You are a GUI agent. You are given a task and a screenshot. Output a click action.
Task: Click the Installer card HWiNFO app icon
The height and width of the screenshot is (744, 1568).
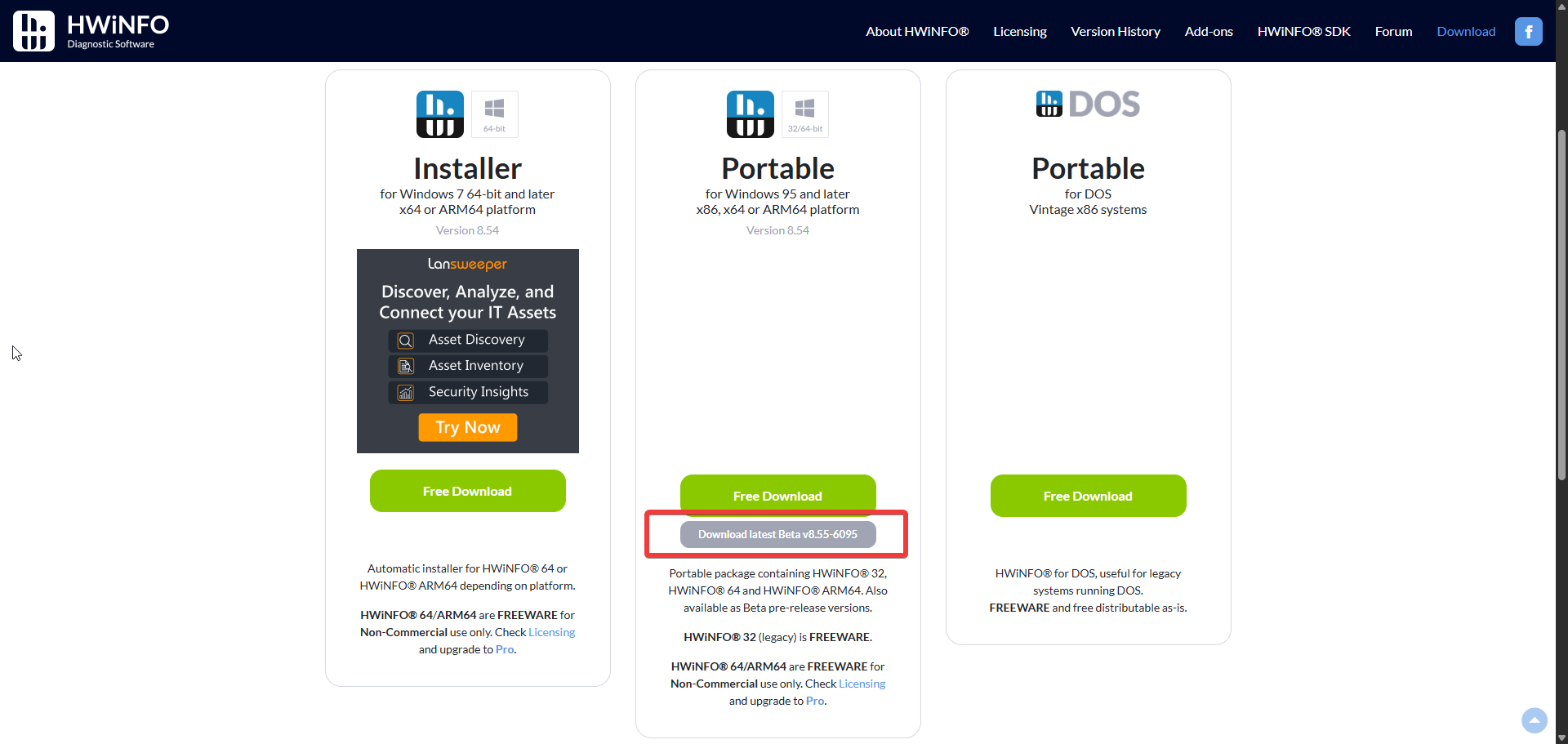tap(440, 114)
